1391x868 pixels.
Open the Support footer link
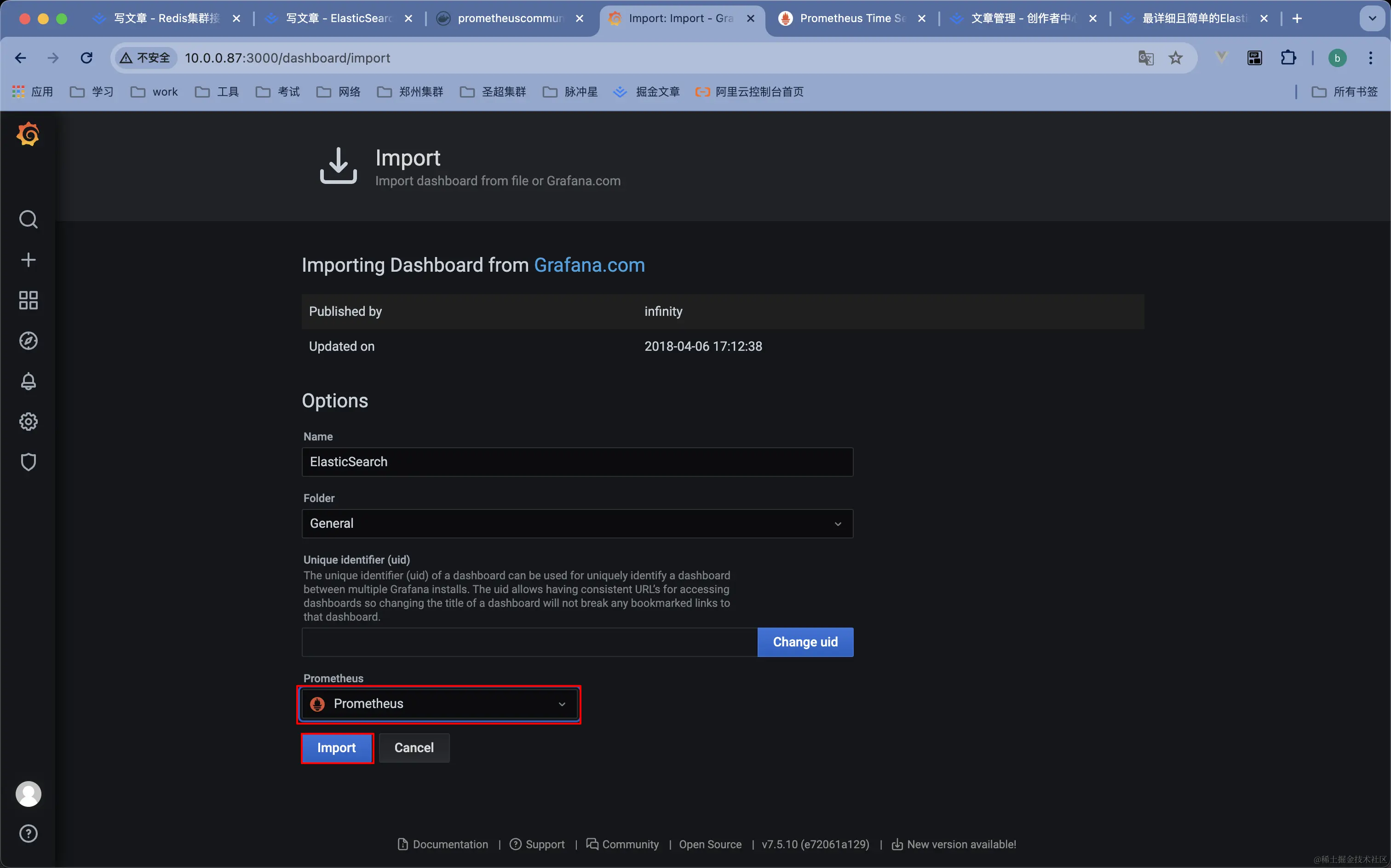(x=538, y=845)
